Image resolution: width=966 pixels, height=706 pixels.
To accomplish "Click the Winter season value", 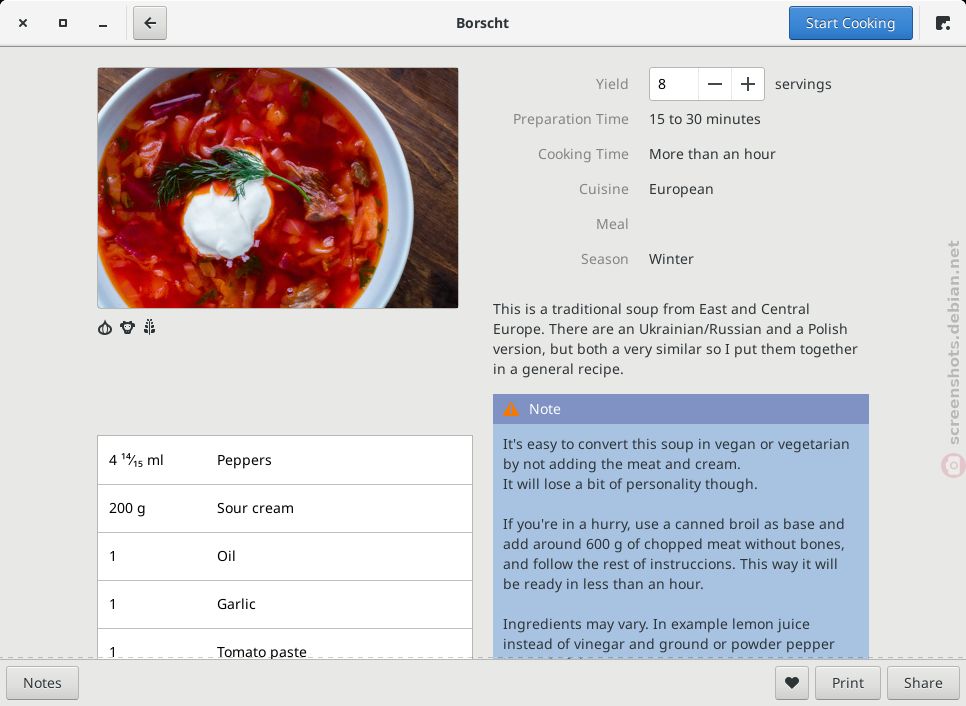I will (671, 259).
